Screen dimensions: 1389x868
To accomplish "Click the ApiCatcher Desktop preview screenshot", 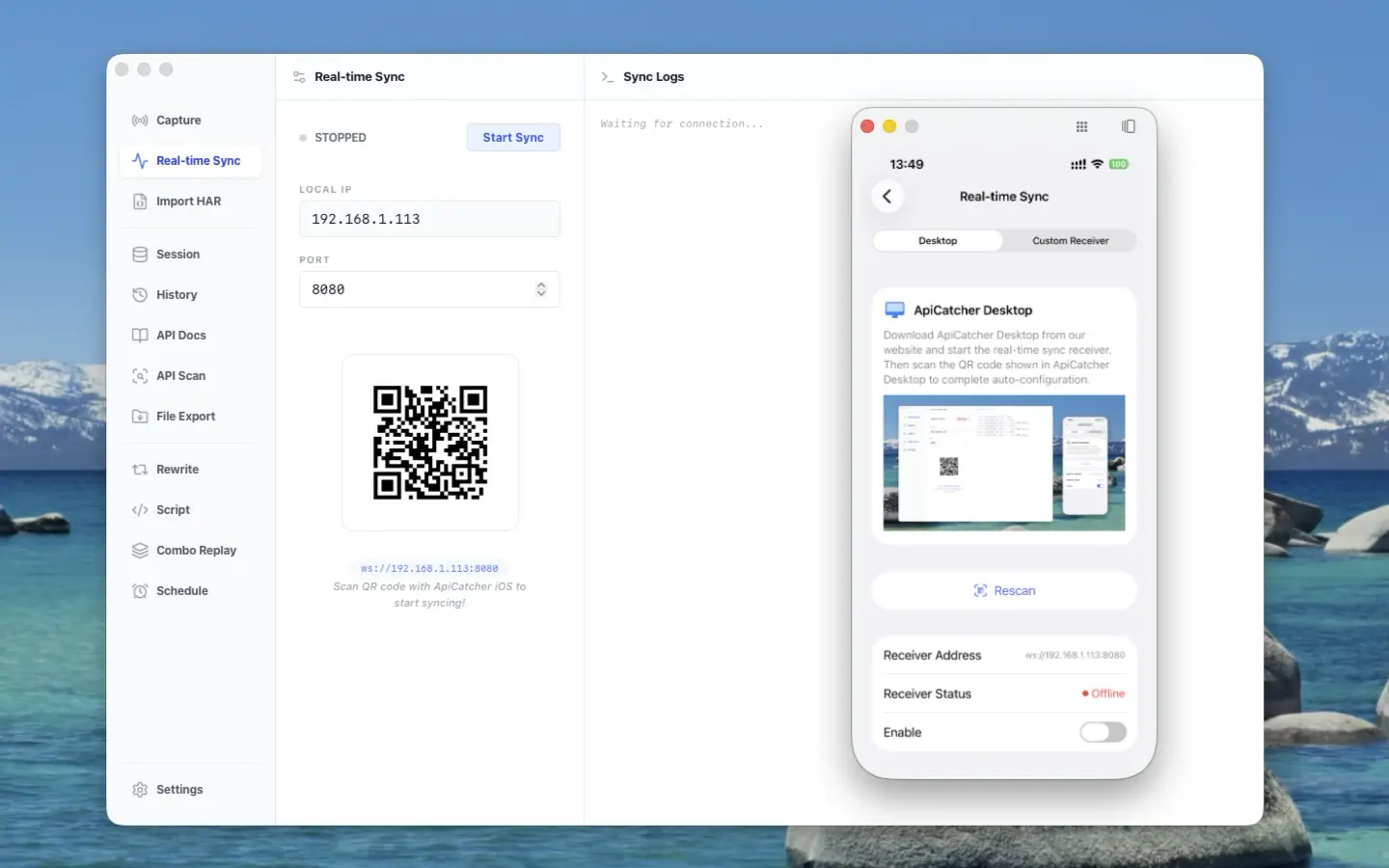I will pyautogui.click(x=1004, y=463).
